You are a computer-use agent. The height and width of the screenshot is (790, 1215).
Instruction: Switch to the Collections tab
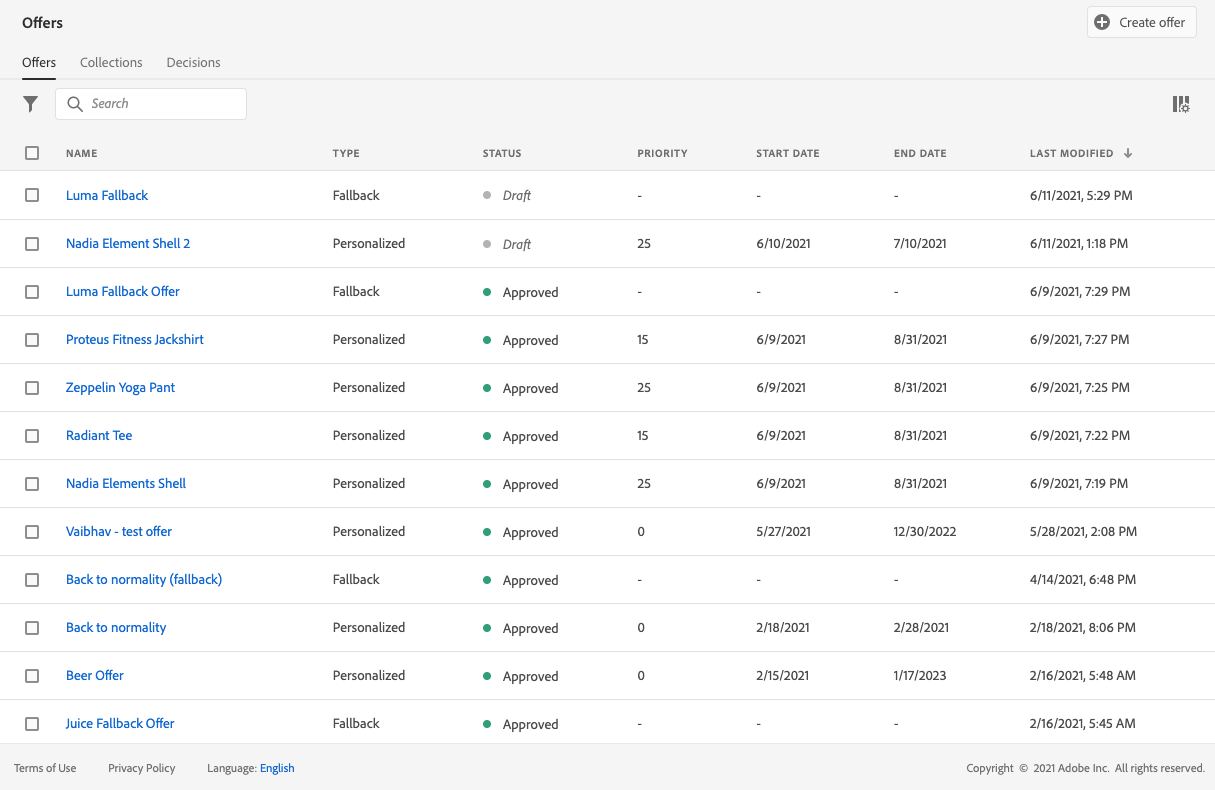111,62
